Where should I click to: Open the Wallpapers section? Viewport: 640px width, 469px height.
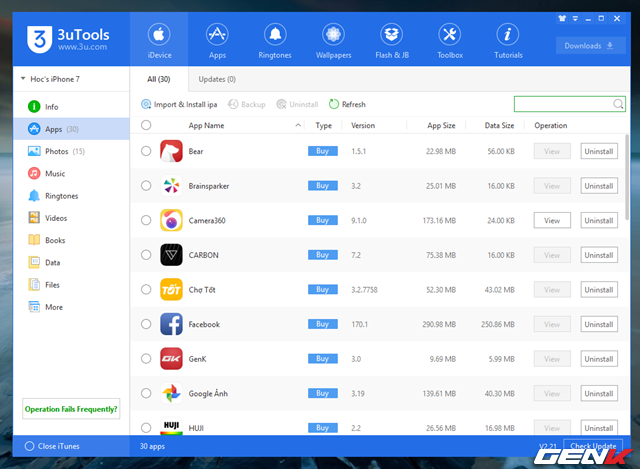(x=333, y=39)
